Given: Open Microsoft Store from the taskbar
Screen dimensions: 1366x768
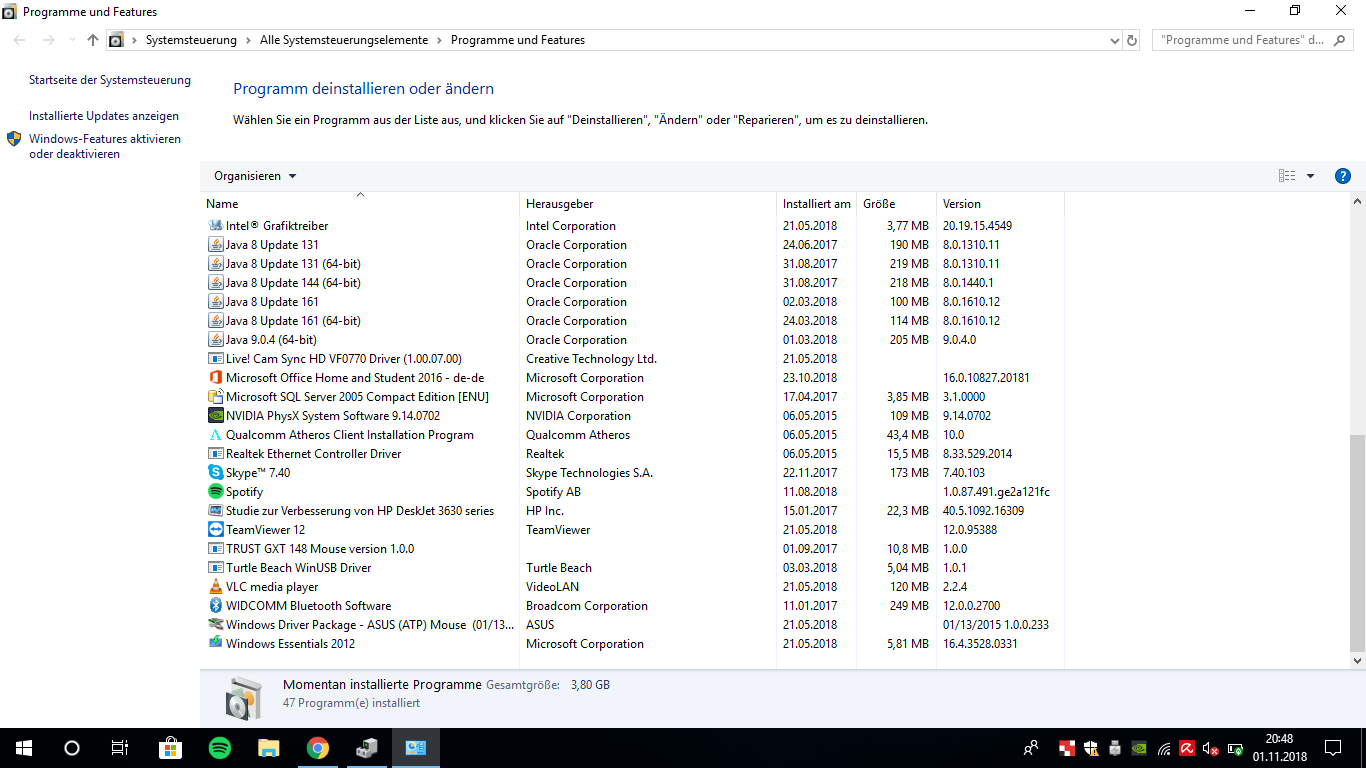Looking at the screenshot, I should tap(170, 748).
